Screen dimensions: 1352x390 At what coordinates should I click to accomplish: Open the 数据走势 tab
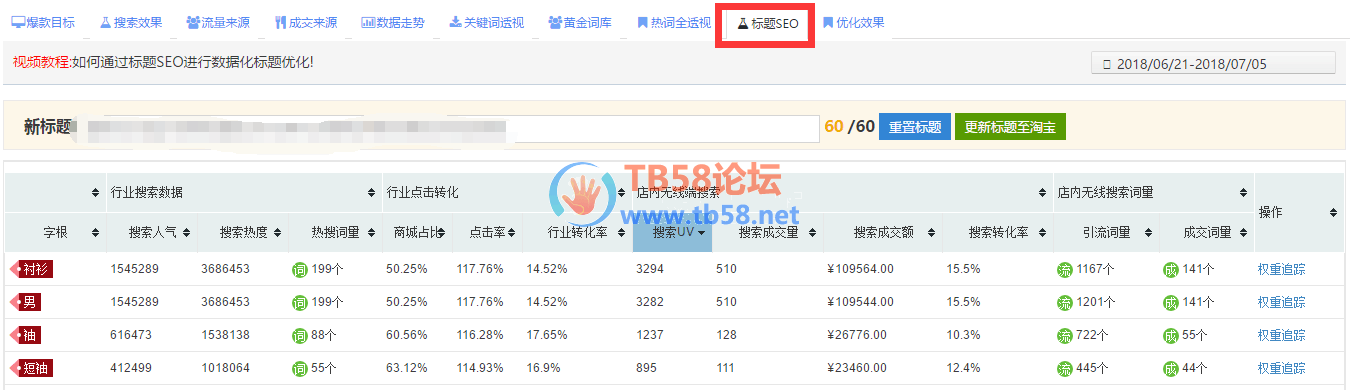point(393,22)
